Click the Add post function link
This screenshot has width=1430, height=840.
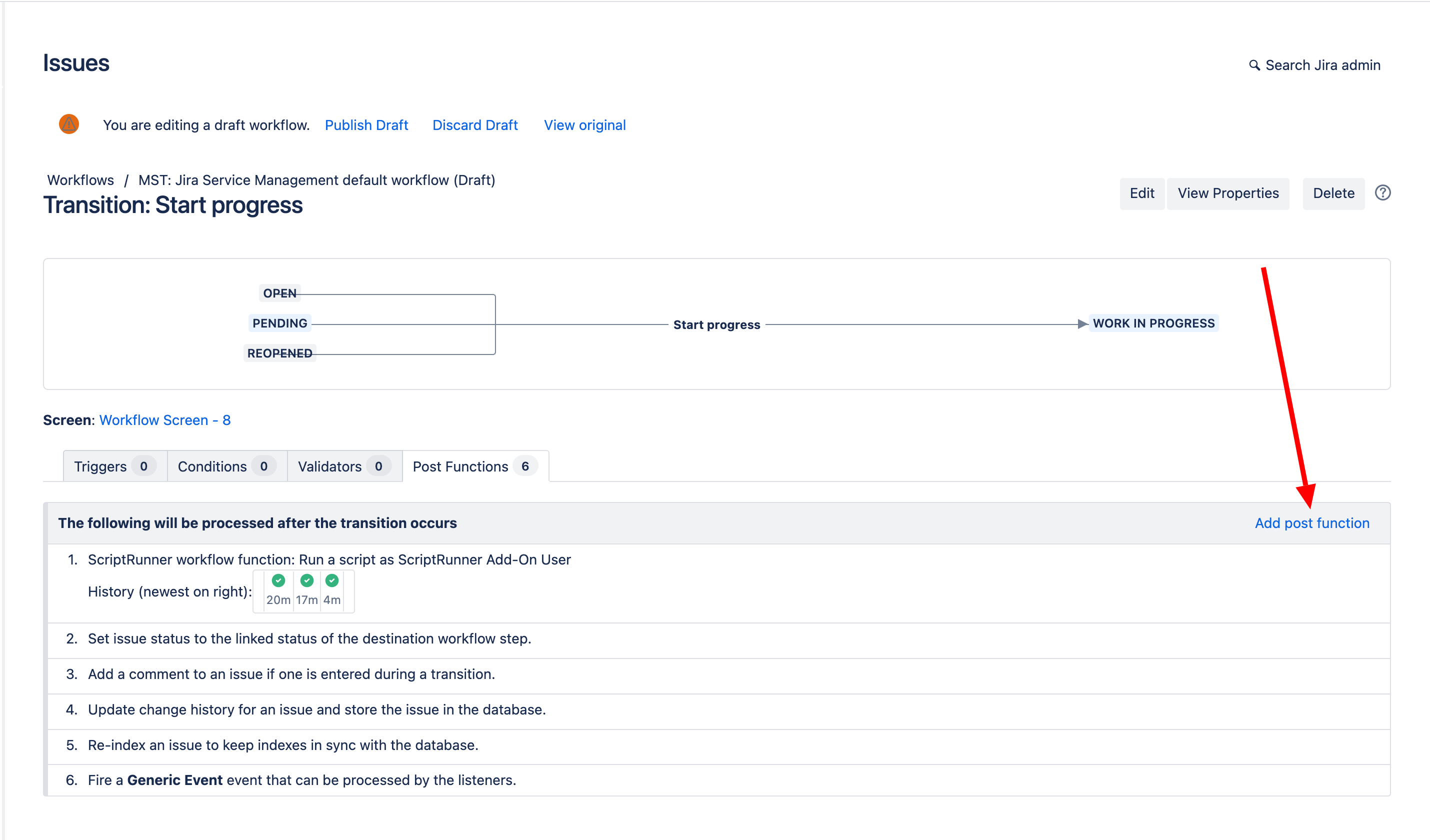click(1311, 522)
